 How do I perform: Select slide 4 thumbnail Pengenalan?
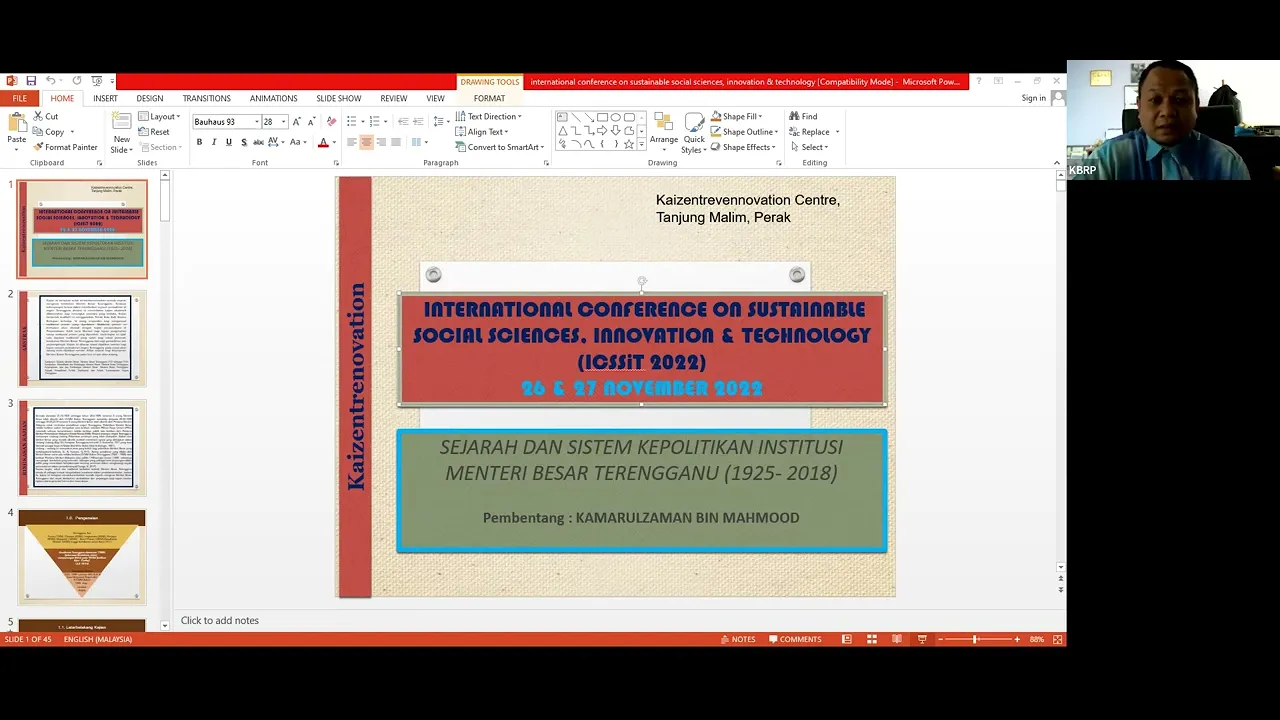pyautogui.click(x=82, y=557)
